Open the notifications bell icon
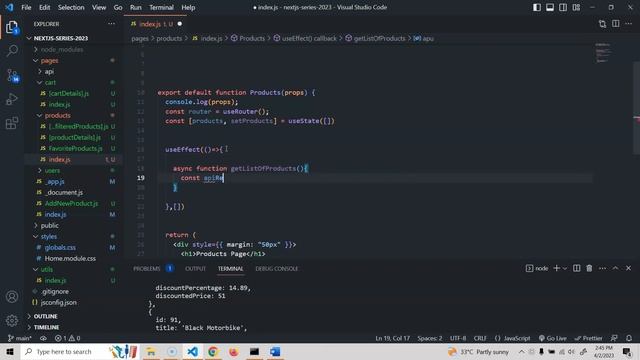The image size is (640, 360). click(629, 338)
